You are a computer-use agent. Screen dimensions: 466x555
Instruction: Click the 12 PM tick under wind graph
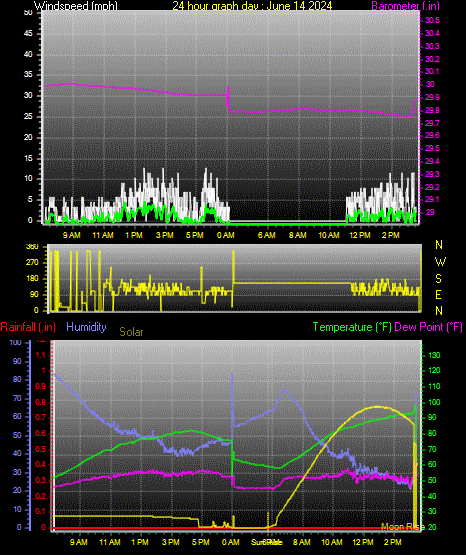click(x=360, y=235)
